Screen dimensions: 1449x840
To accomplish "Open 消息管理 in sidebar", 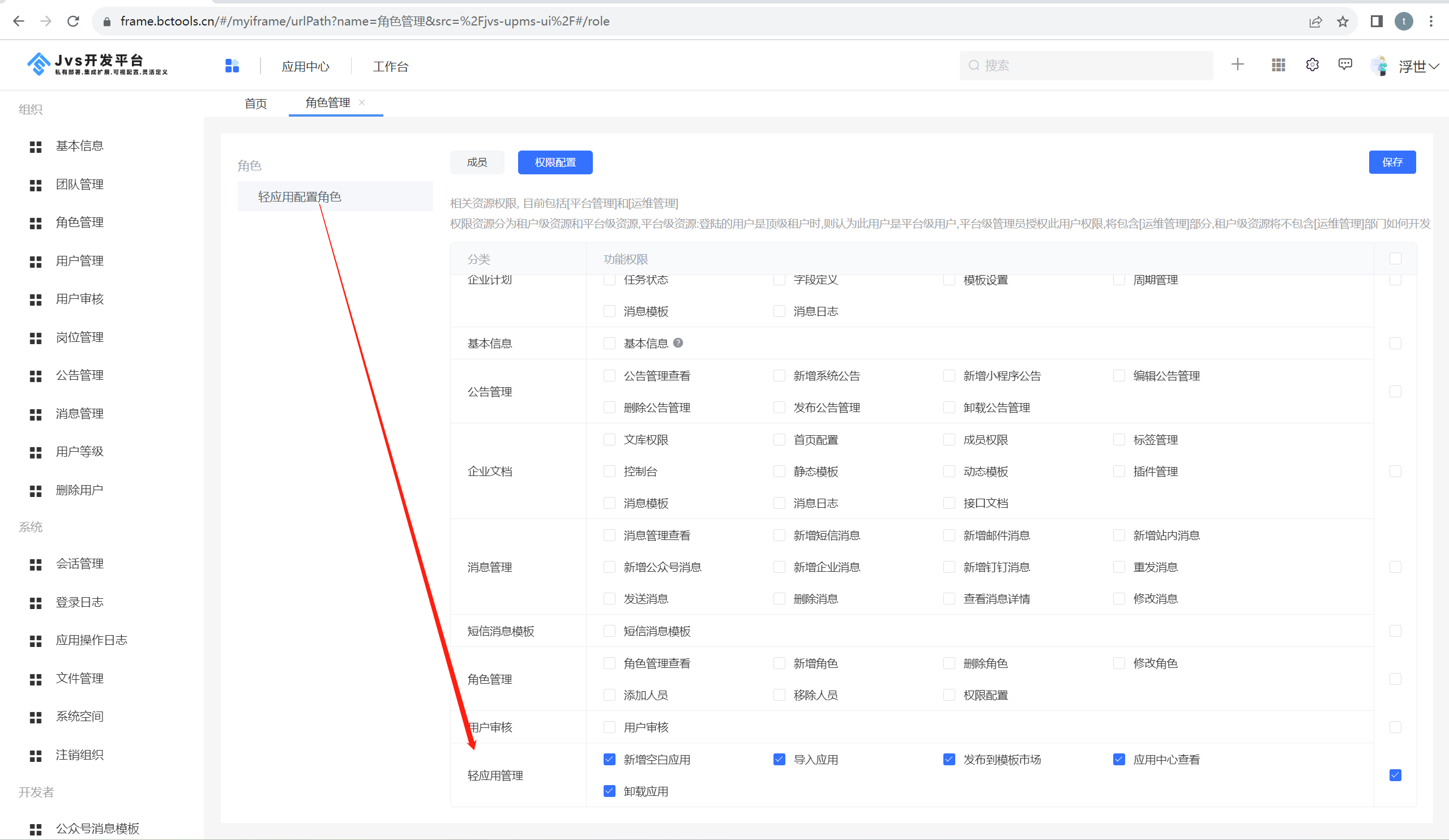I will (x=79, y=414).
